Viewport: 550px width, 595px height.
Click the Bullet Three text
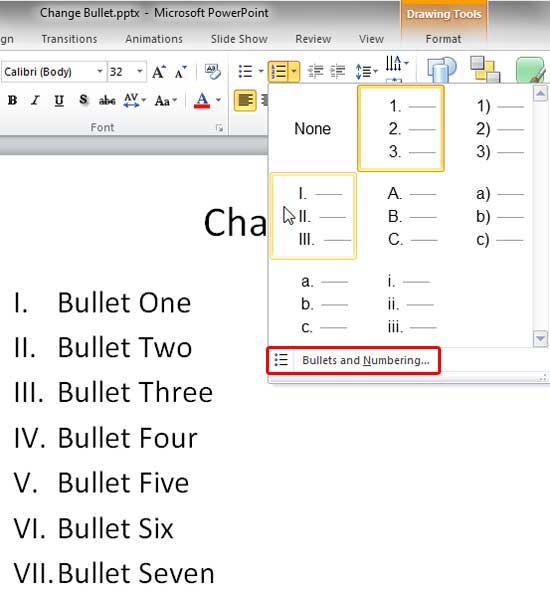[x=135, y=392]
